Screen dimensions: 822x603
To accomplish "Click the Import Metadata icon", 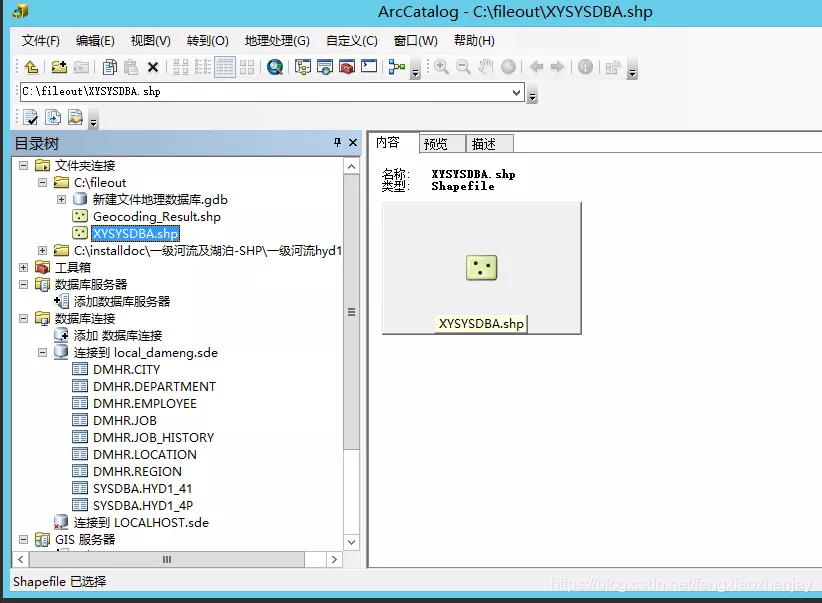I will pos(53,117).
